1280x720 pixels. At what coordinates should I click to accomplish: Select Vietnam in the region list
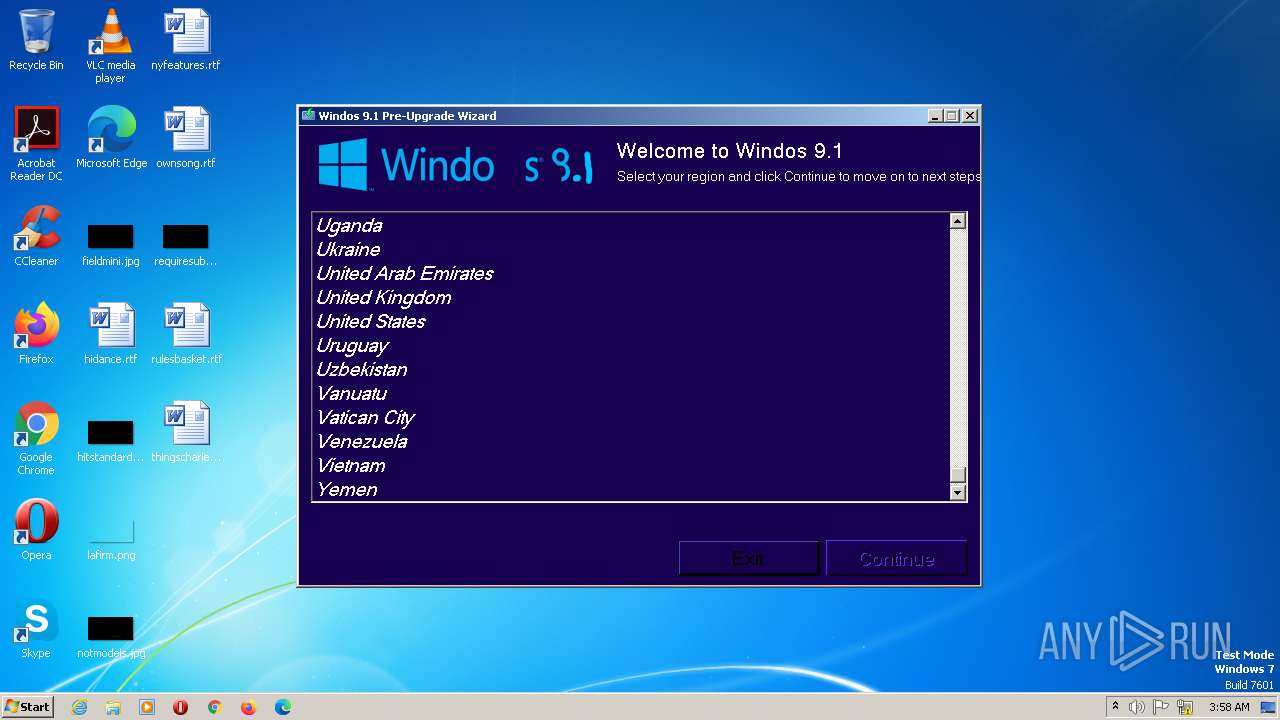[630, 466]
